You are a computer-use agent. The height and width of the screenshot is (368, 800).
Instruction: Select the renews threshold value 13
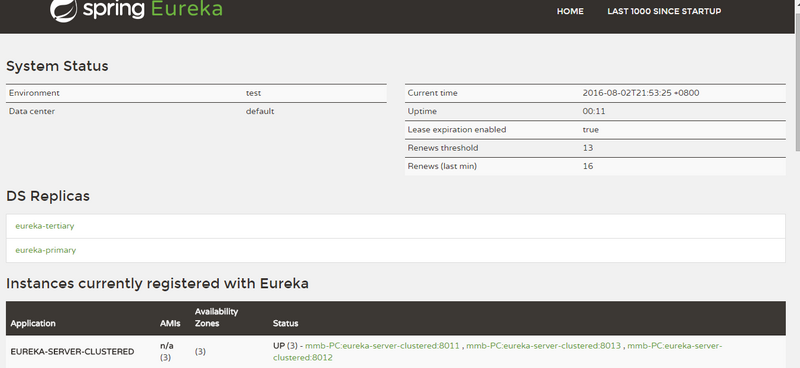click(x=588, y=148)
